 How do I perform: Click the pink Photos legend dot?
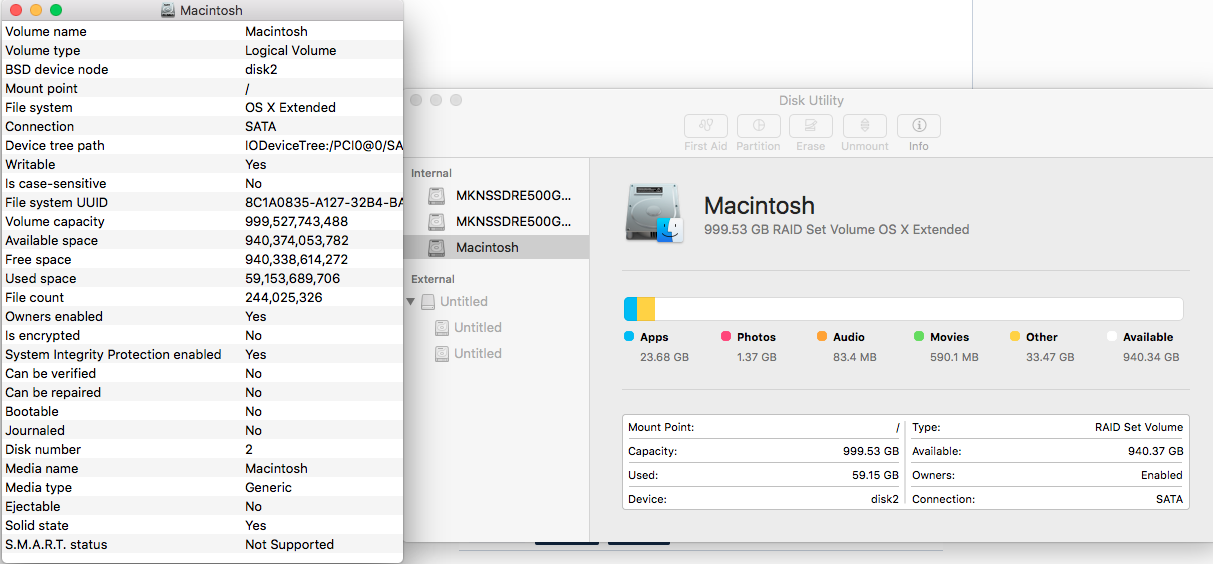[x=726, y=337]
